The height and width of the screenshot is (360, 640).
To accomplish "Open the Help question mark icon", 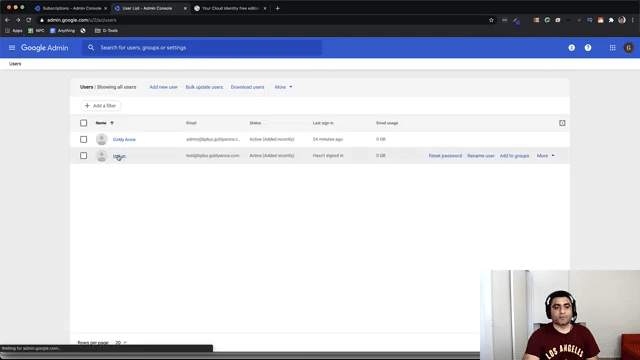I will click(588, 48).
